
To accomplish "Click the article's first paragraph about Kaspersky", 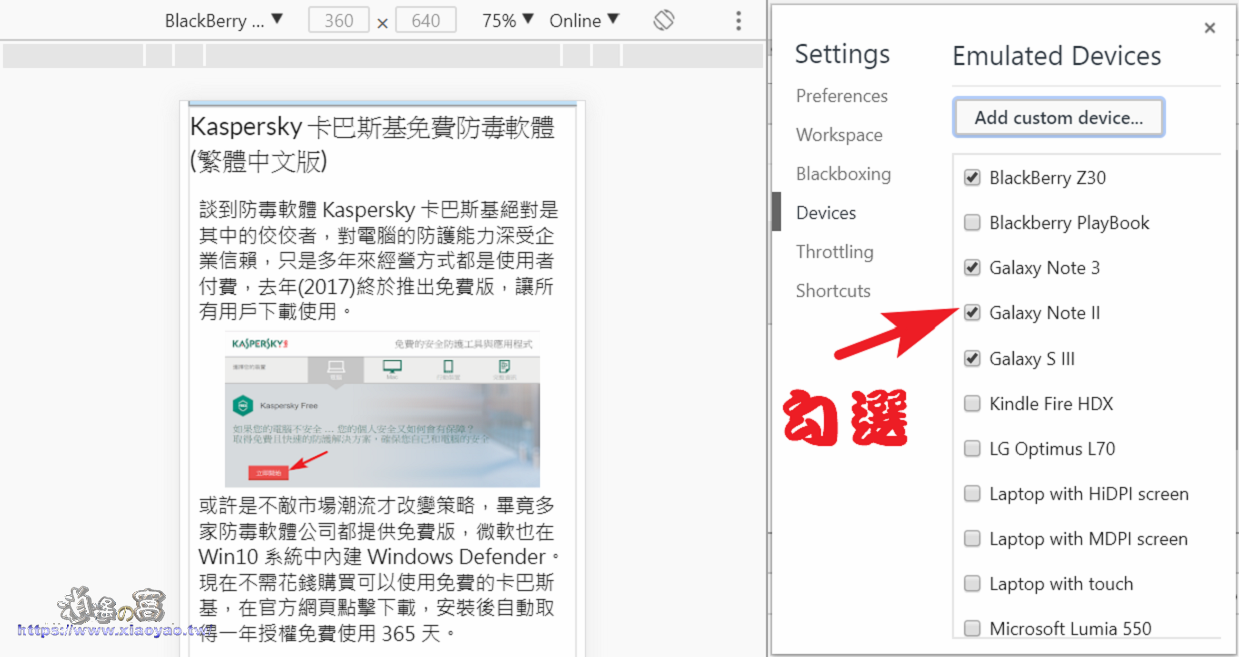I will (x=379, y=260).
